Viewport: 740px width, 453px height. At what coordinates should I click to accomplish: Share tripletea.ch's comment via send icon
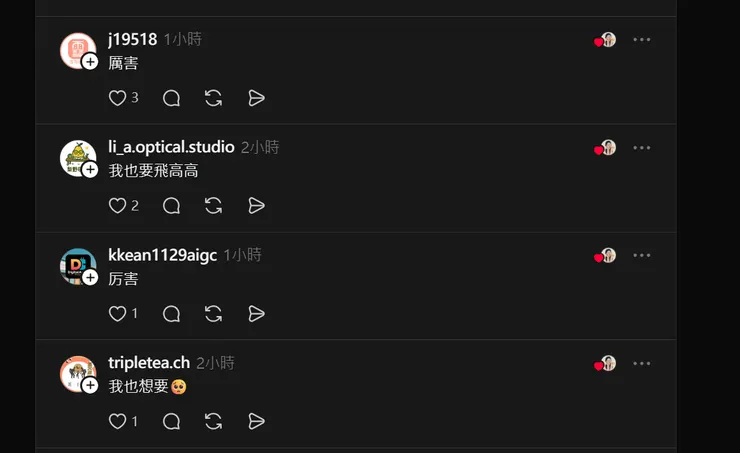pos(256,422)
